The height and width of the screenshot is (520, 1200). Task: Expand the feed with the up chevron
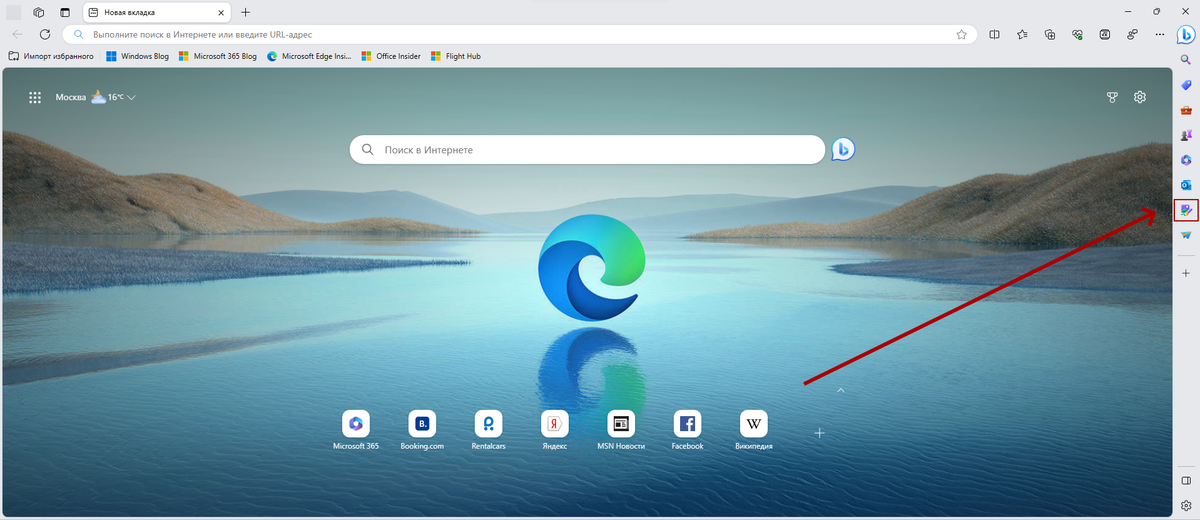[x=840, y=389]
